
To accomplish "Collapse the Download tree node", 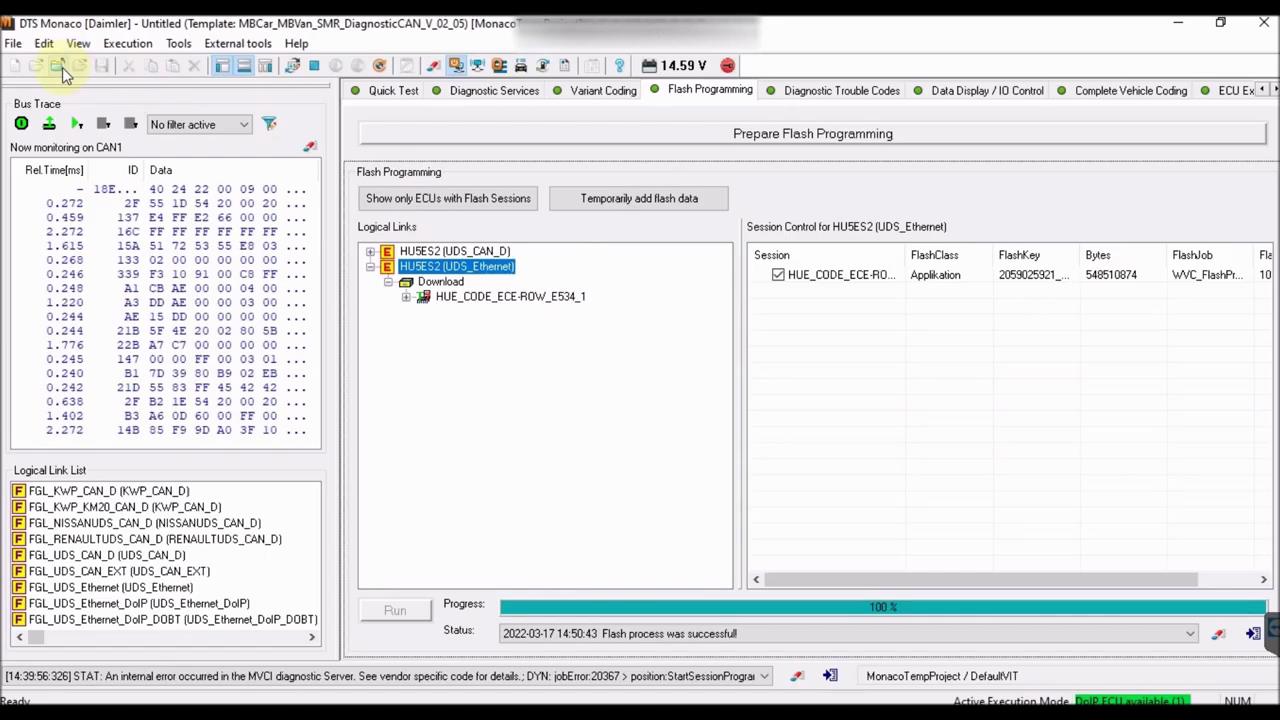I will click(388, 282).
